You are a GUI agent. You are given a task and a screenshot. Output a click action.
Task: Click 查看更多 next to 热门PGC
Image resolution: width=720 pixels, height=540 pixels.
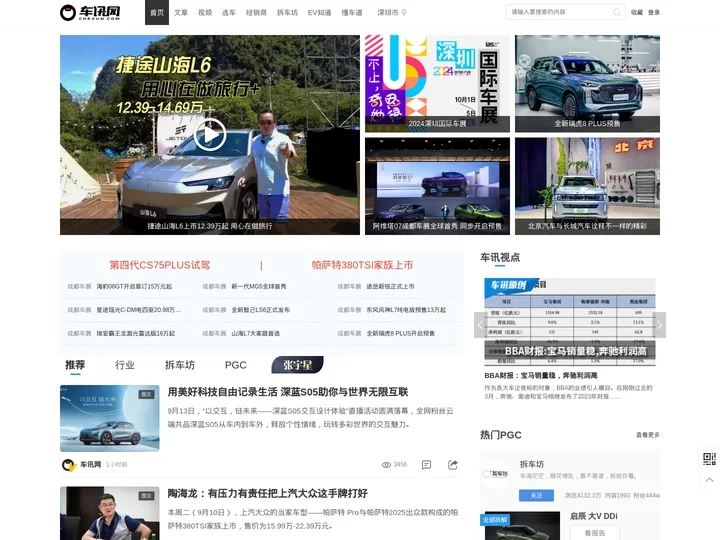(x=648, y=435)
